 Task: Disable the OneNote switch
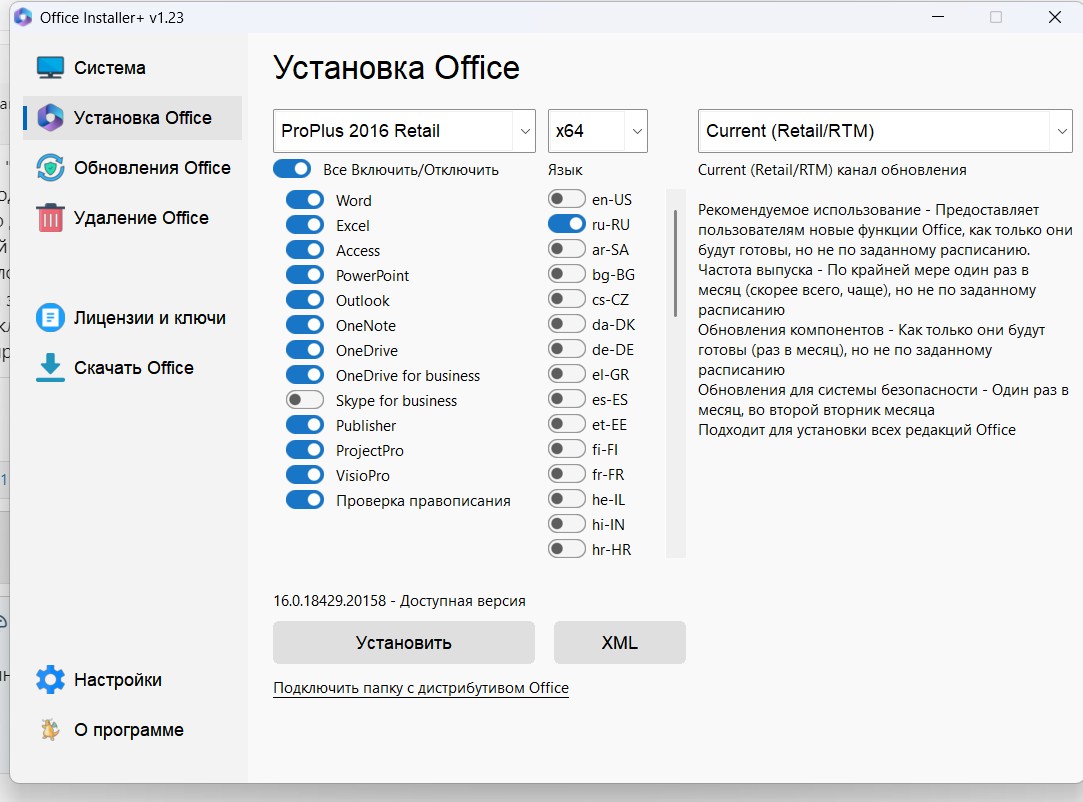[x=305, y=325]
